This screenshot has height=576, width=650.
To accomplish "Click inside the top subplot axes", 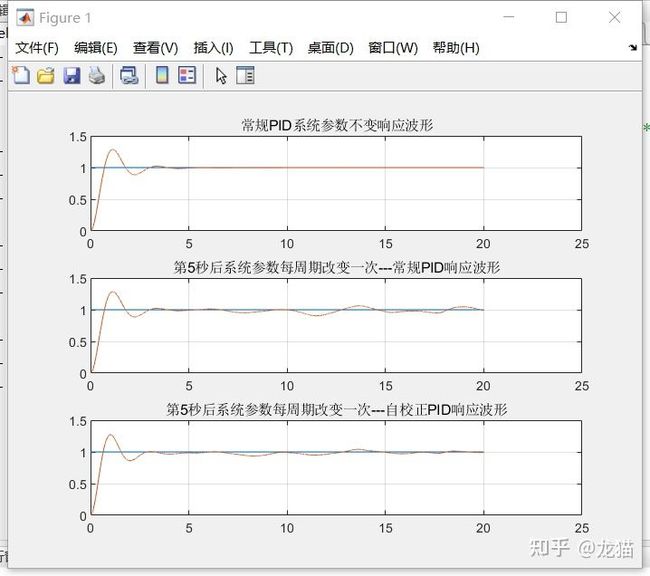I will pos(336,183).
